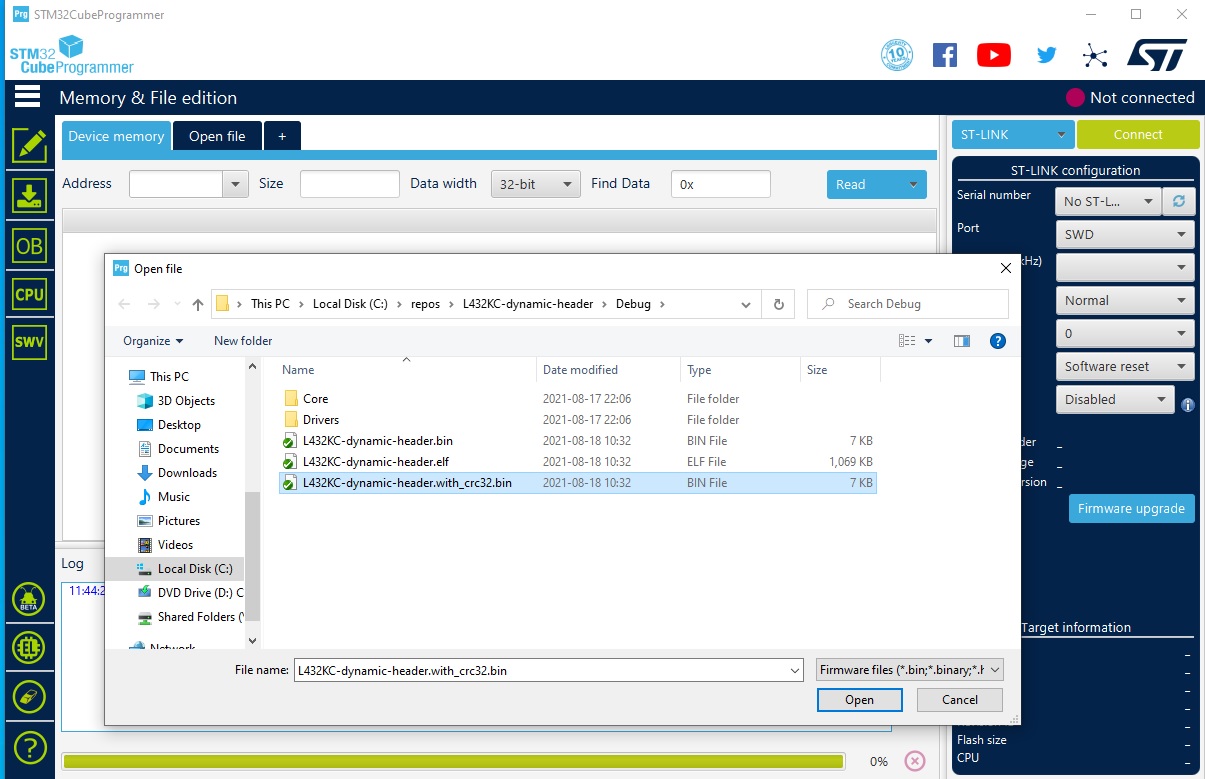Click the Up folder arrow in dialog
The height and width of the screenshot is (779, 1205).
click(x=198, y=304)
